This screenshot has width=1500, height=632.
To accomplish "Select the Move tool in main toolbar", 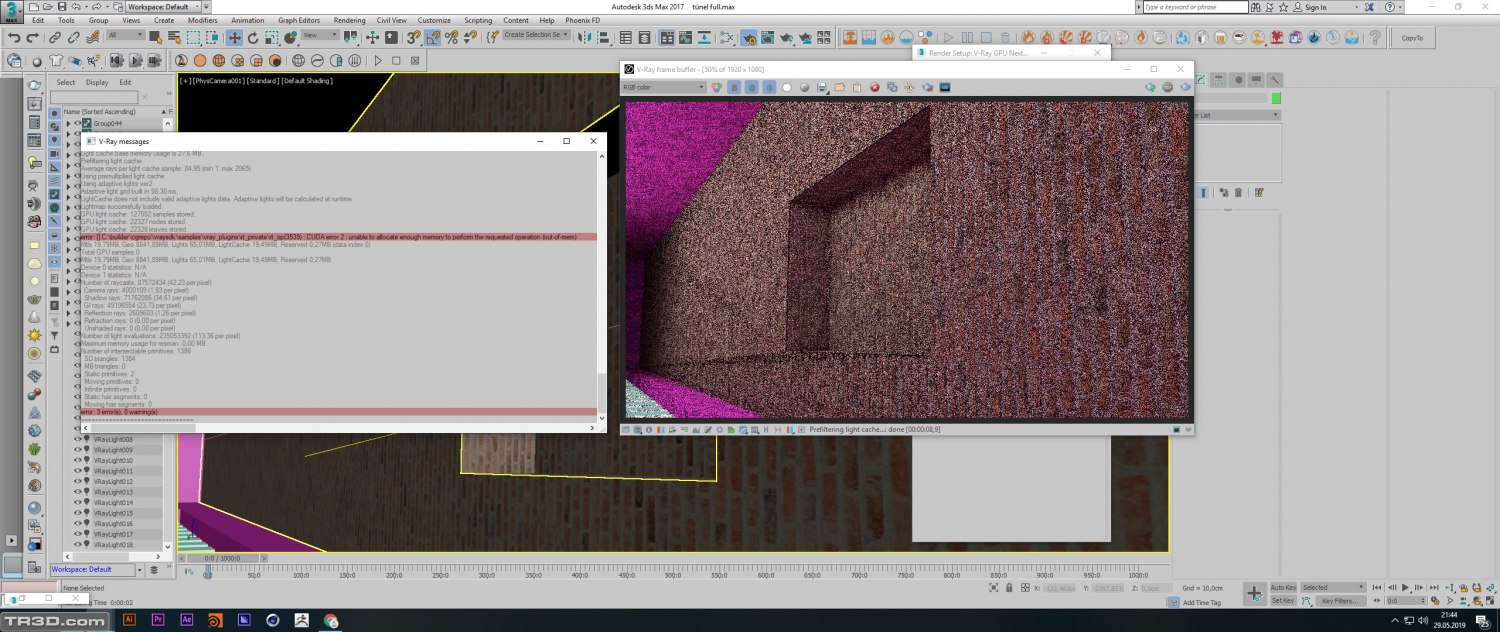I will tap(234, 38).
